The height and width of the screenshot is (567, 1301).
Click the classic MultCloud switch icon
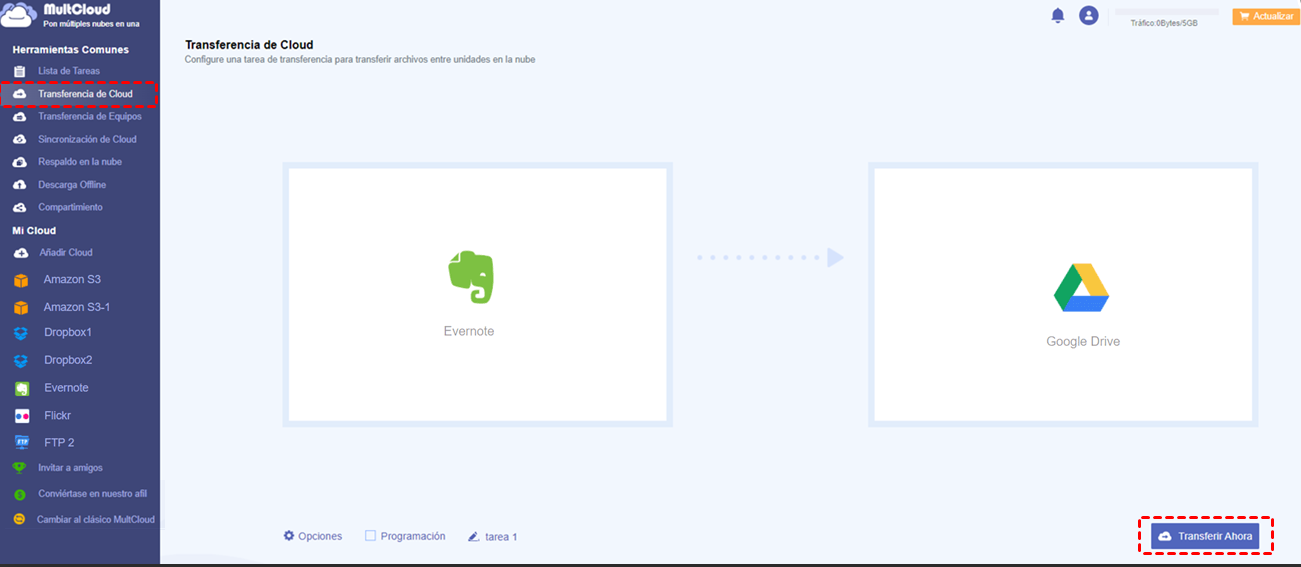pos(19,519)
